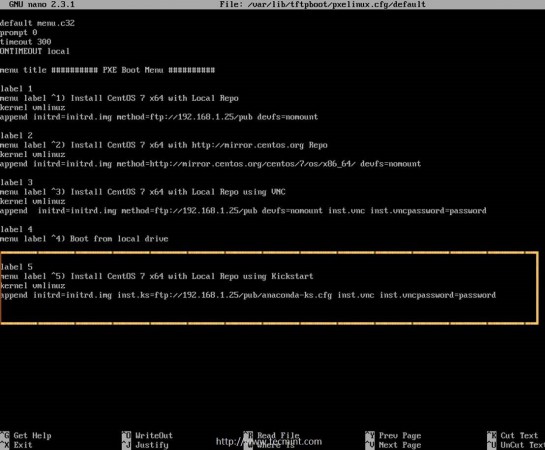The height and width of the screenshot is (450, 545).
Task: Choose the Justify shortcut
Action: pos(145,445)
